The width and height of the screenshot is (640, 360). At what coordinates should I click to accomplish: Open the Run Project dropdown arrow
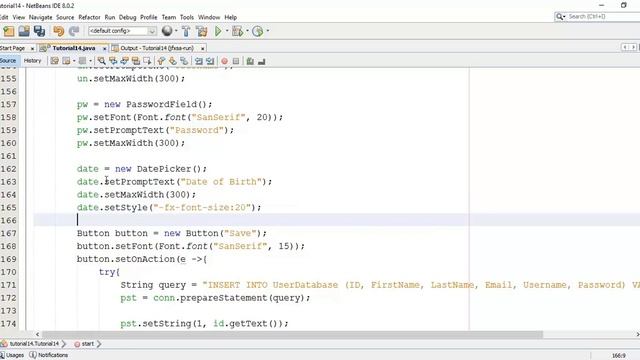coord(227,31)
